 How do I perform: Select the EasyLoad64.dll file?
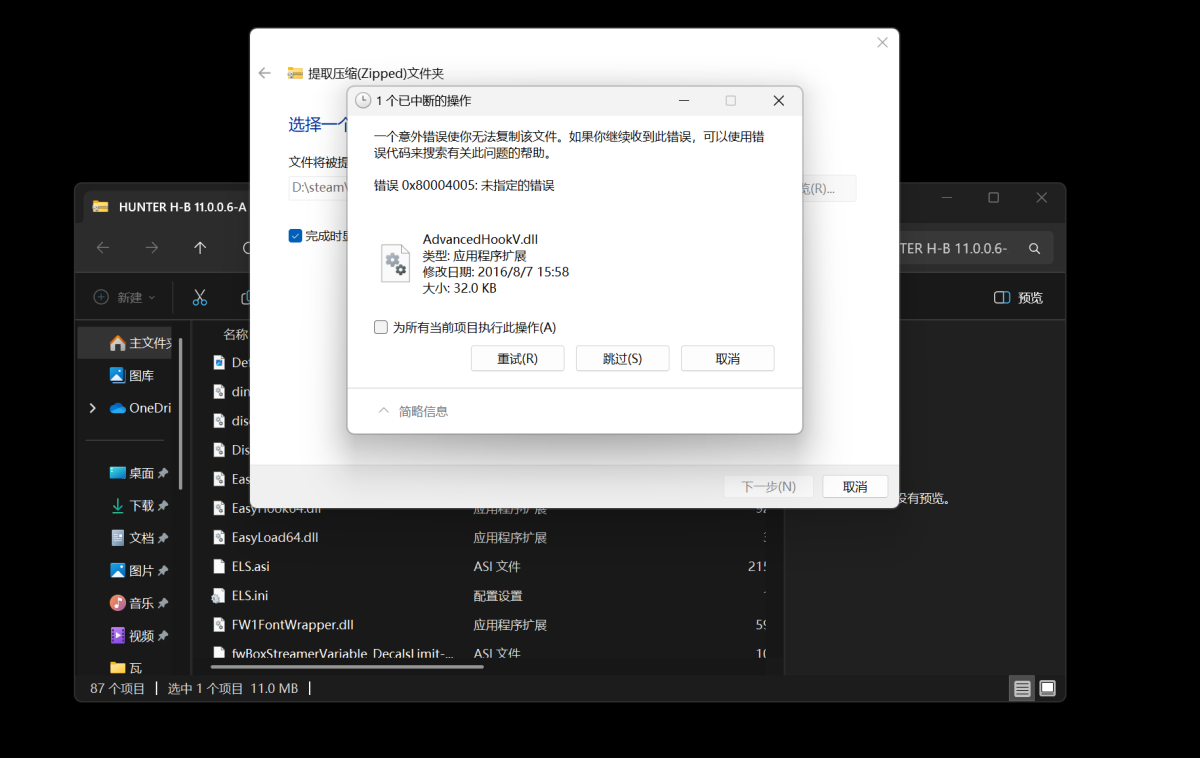pyautogui.click(x=275, y=537)
